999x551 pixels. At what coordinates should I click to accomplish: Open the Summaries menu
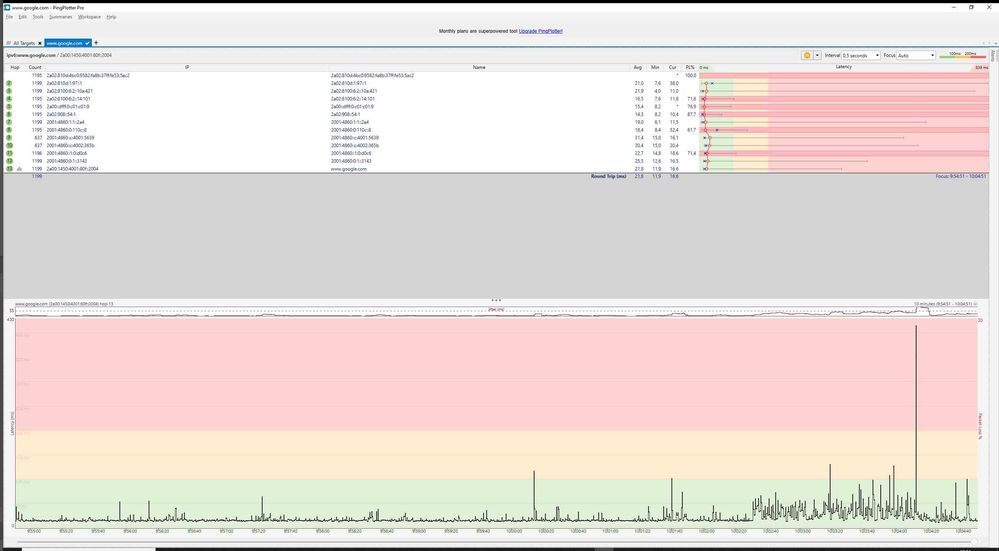(x=61, y=17)
